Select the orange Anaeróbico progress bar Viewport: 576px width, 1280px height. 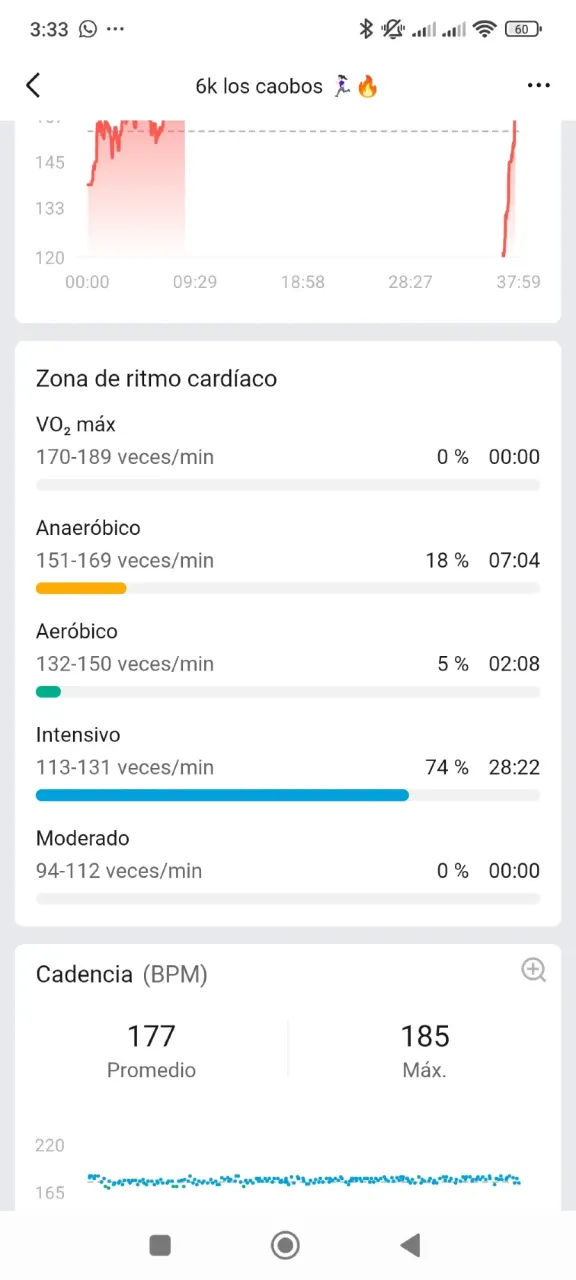tap(81, 588)
